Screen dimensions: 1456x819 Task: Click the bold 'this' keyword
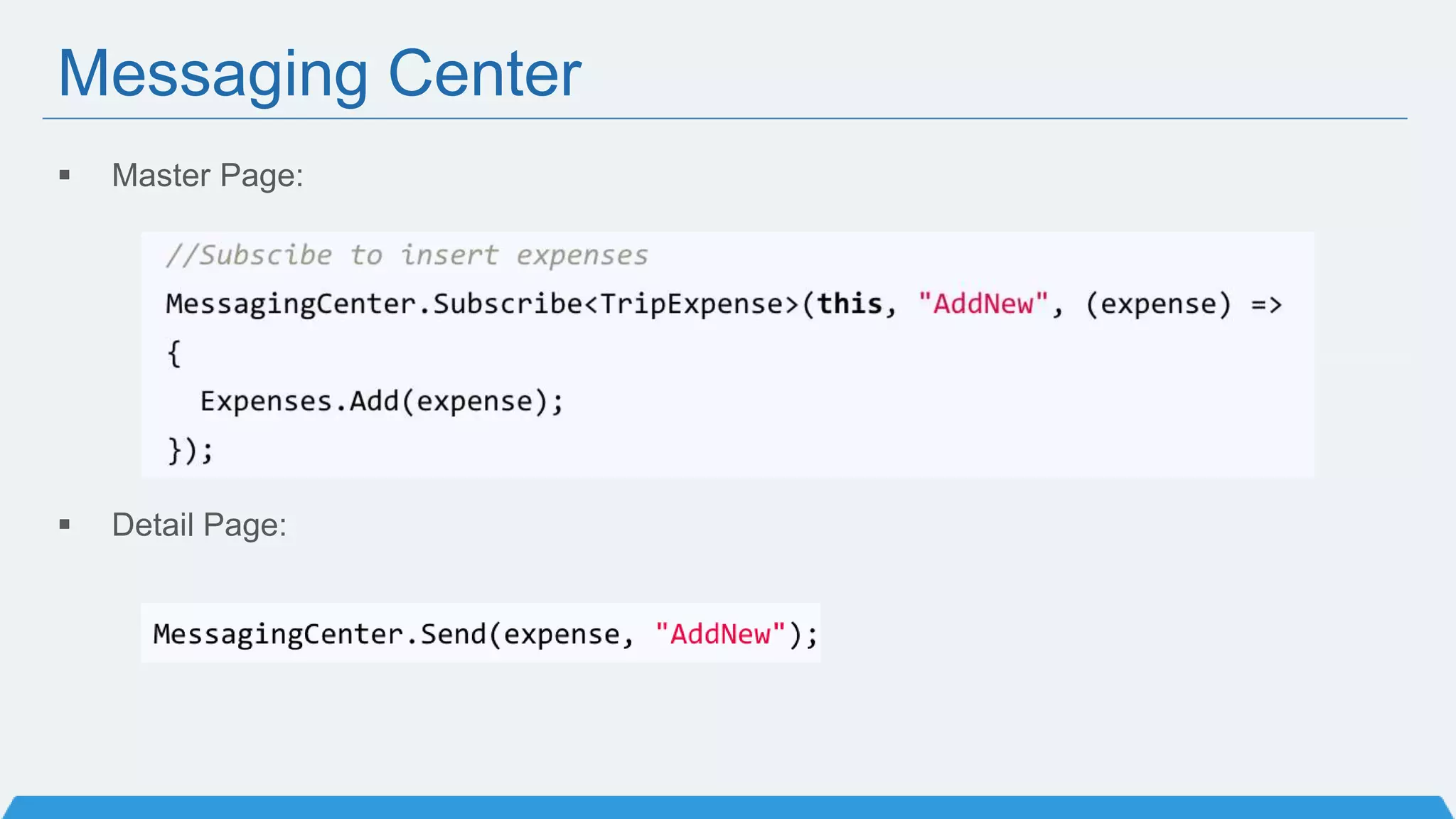(x=849, y=304)
